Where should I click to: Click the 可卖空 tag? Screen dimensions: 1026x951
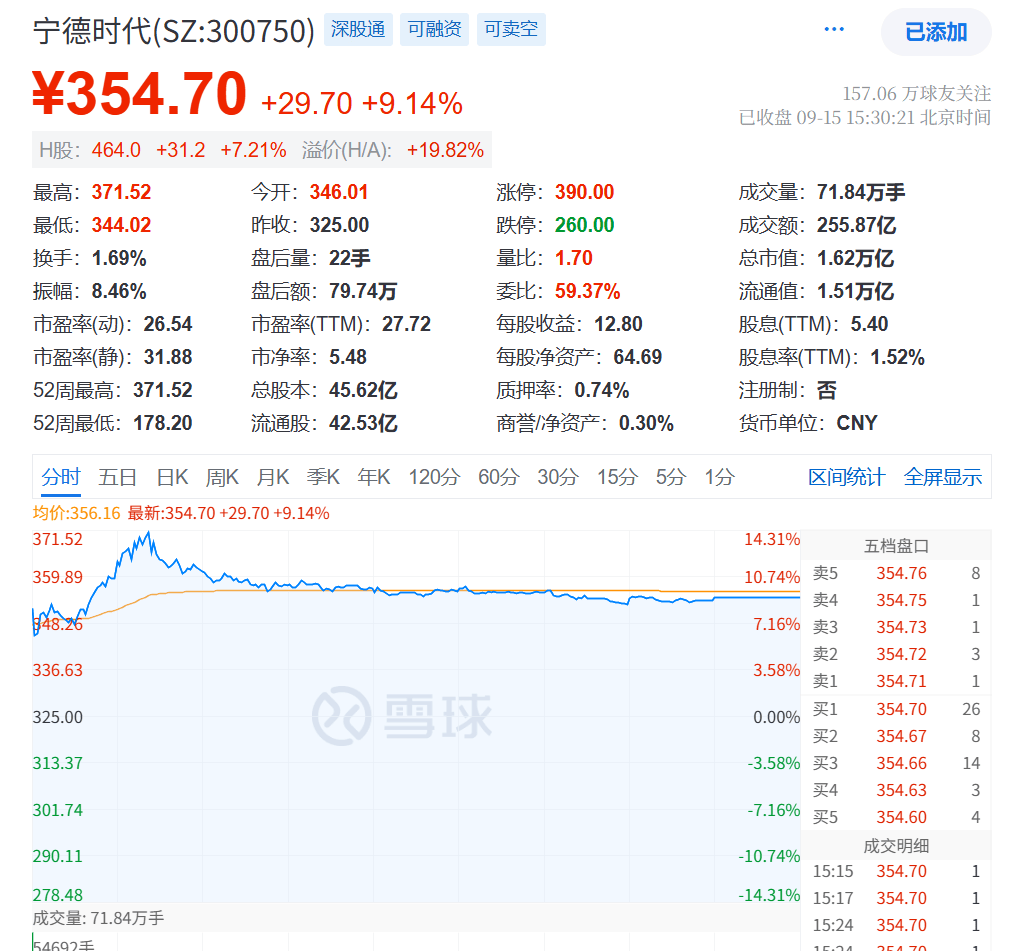tap(511, 29)
